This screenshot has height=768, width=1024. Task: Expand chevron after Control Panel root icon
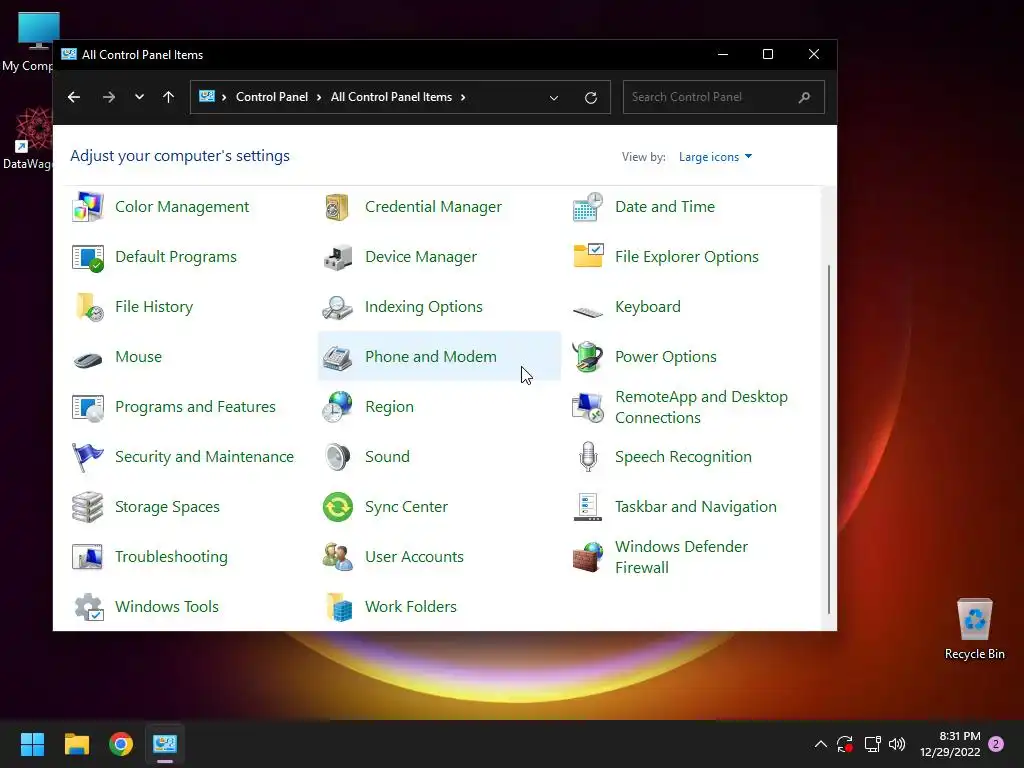(224, 97)
